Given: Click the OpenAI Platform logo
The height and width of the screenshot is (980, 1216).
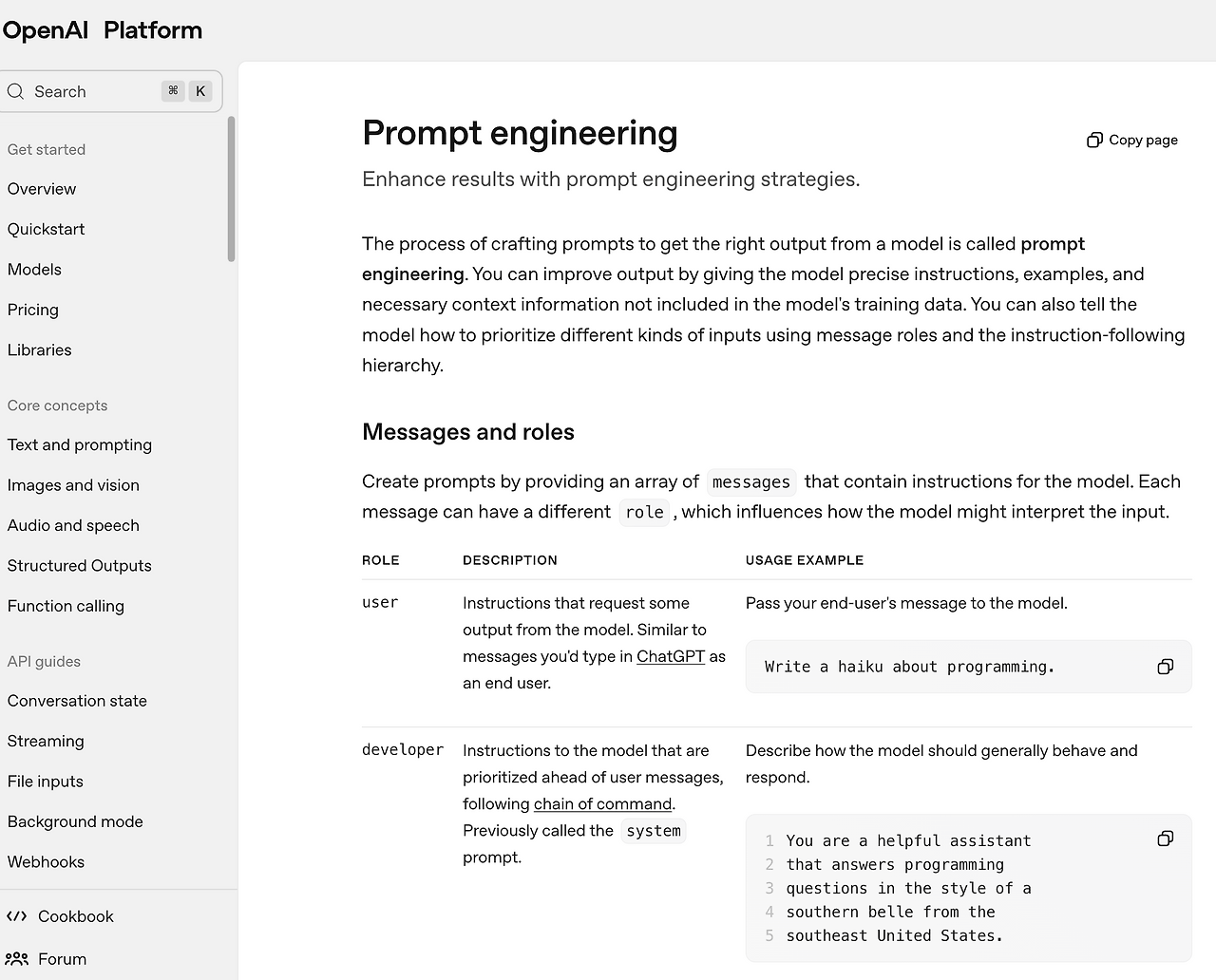Looking at the screenshot, I should coord(102,30).
